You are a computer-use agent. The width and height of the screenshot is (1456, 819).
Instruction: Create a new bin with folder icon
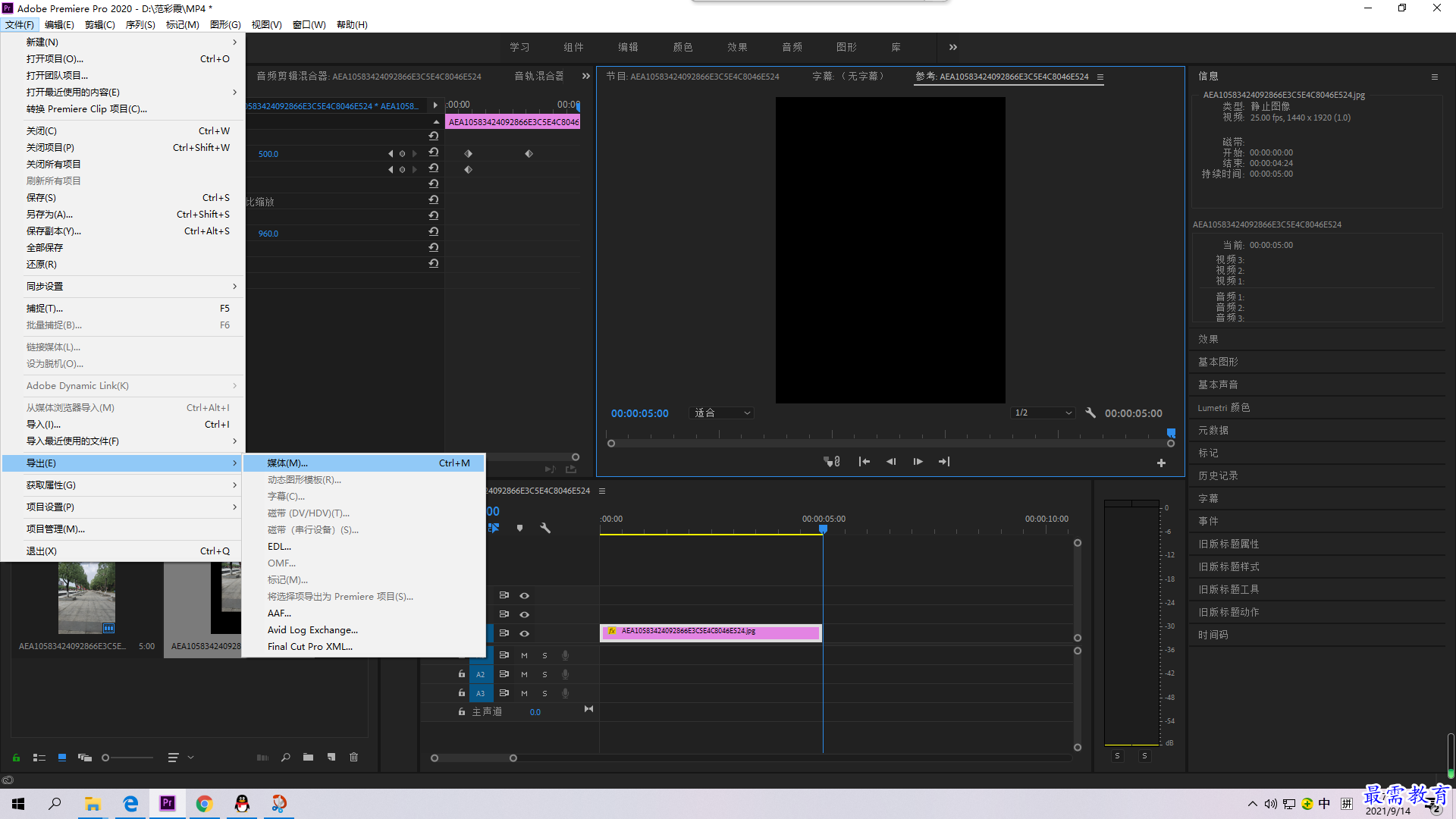[x=308, y=757]
